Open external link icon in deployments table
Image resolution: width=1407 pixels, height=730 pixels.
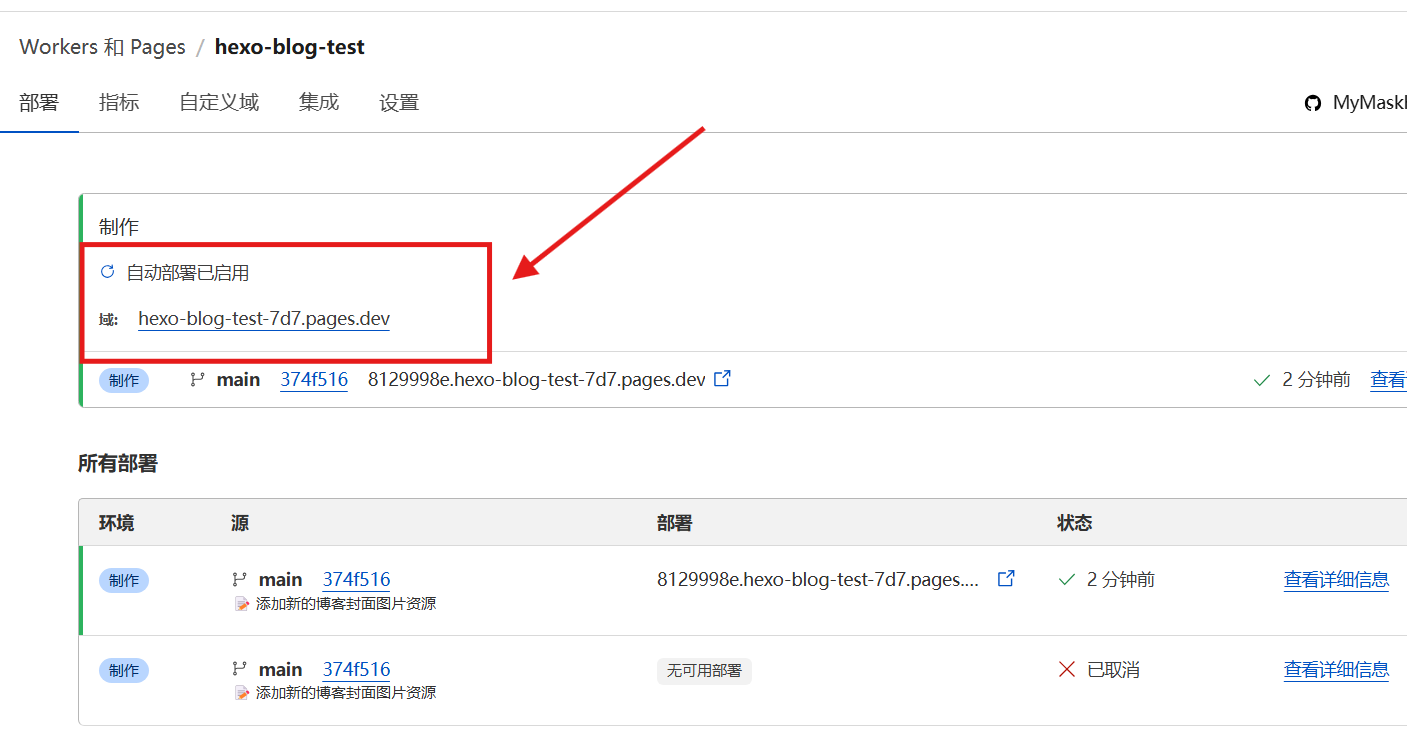tap(1007, 578)
